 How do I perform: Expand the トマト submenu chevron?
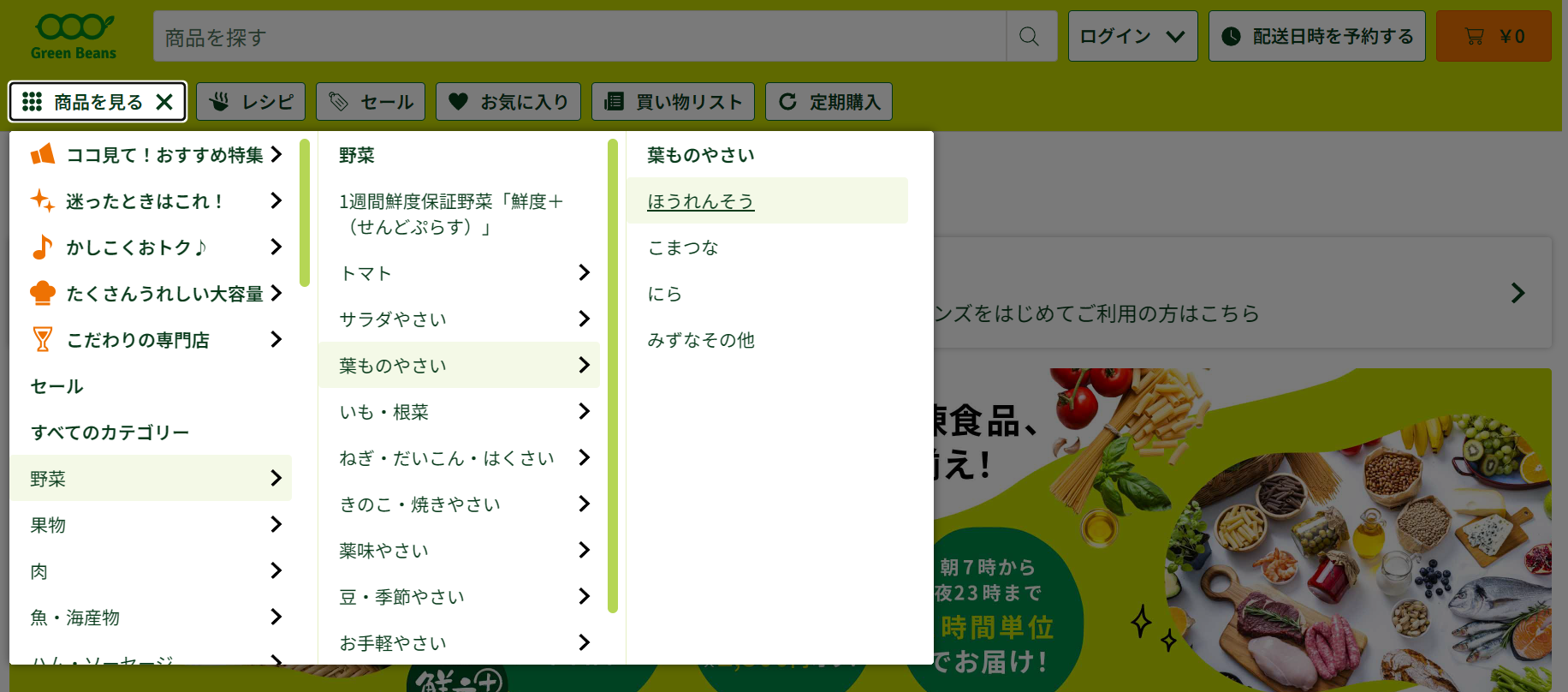[x=584, y=272]
